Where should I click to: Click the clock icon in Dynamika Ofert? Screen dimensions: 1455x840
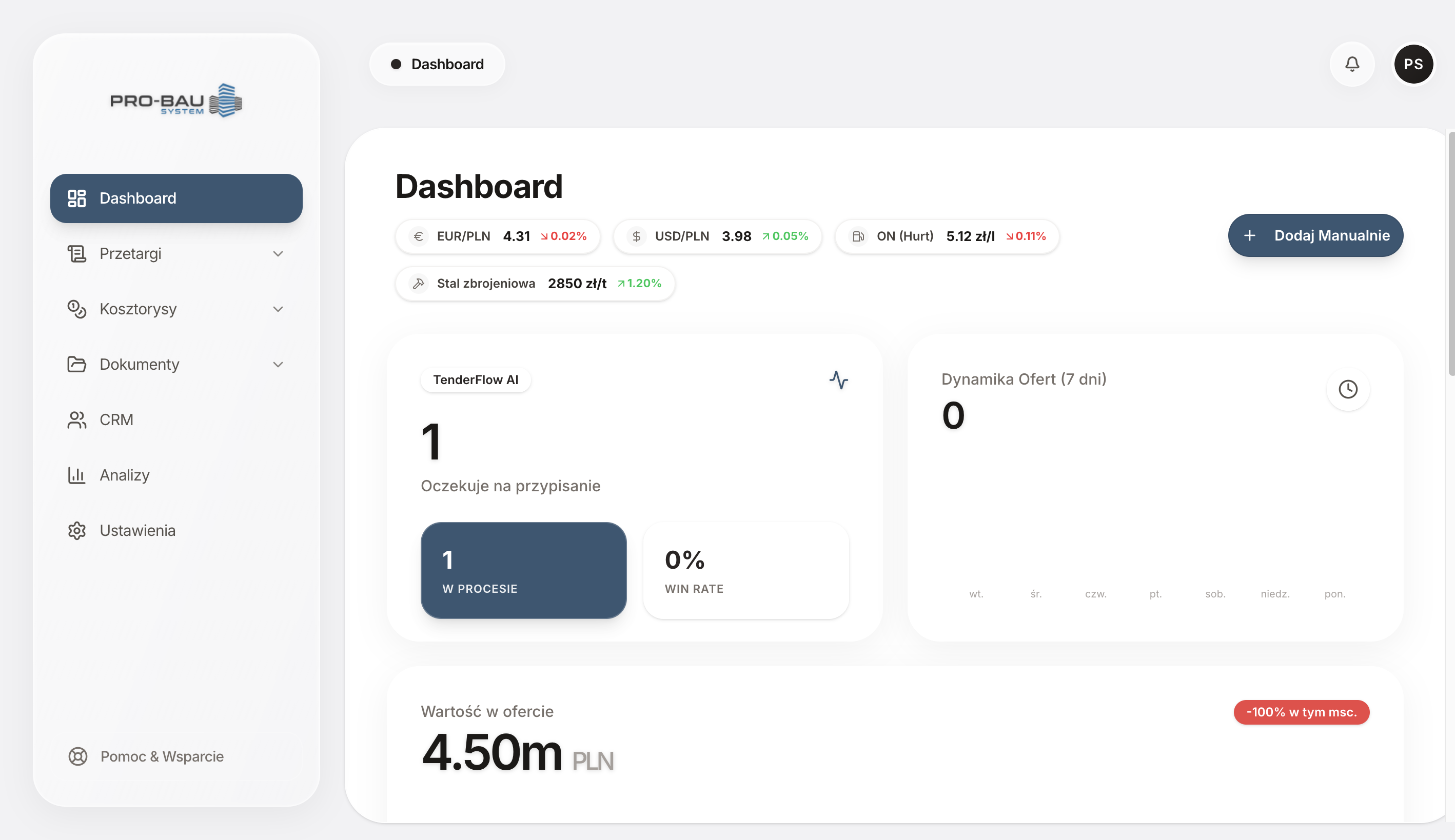[x=1348, y=389]
